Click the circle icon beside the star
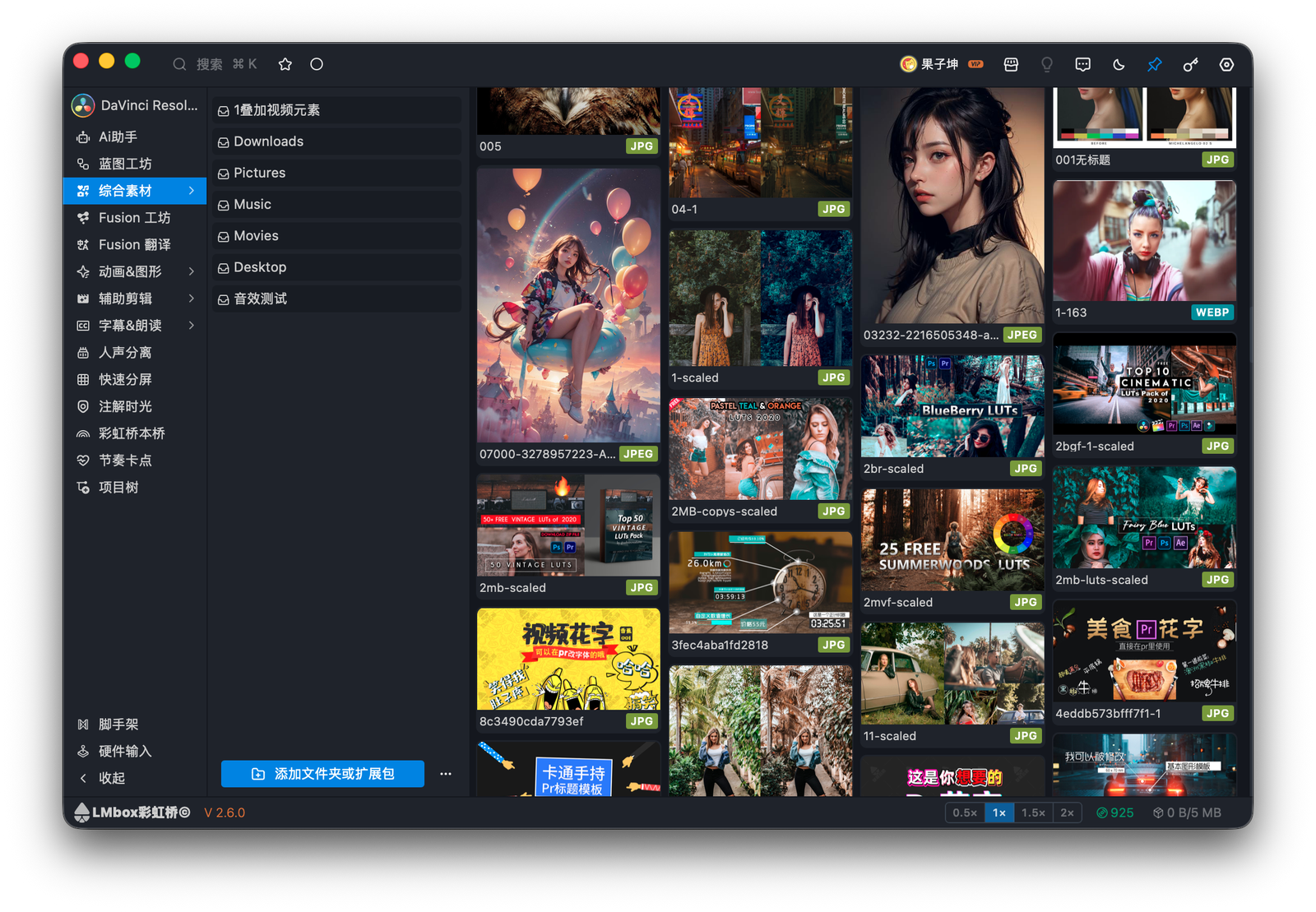The width and height of the screenshot is (1316, 912). click(x=317, y=64)
